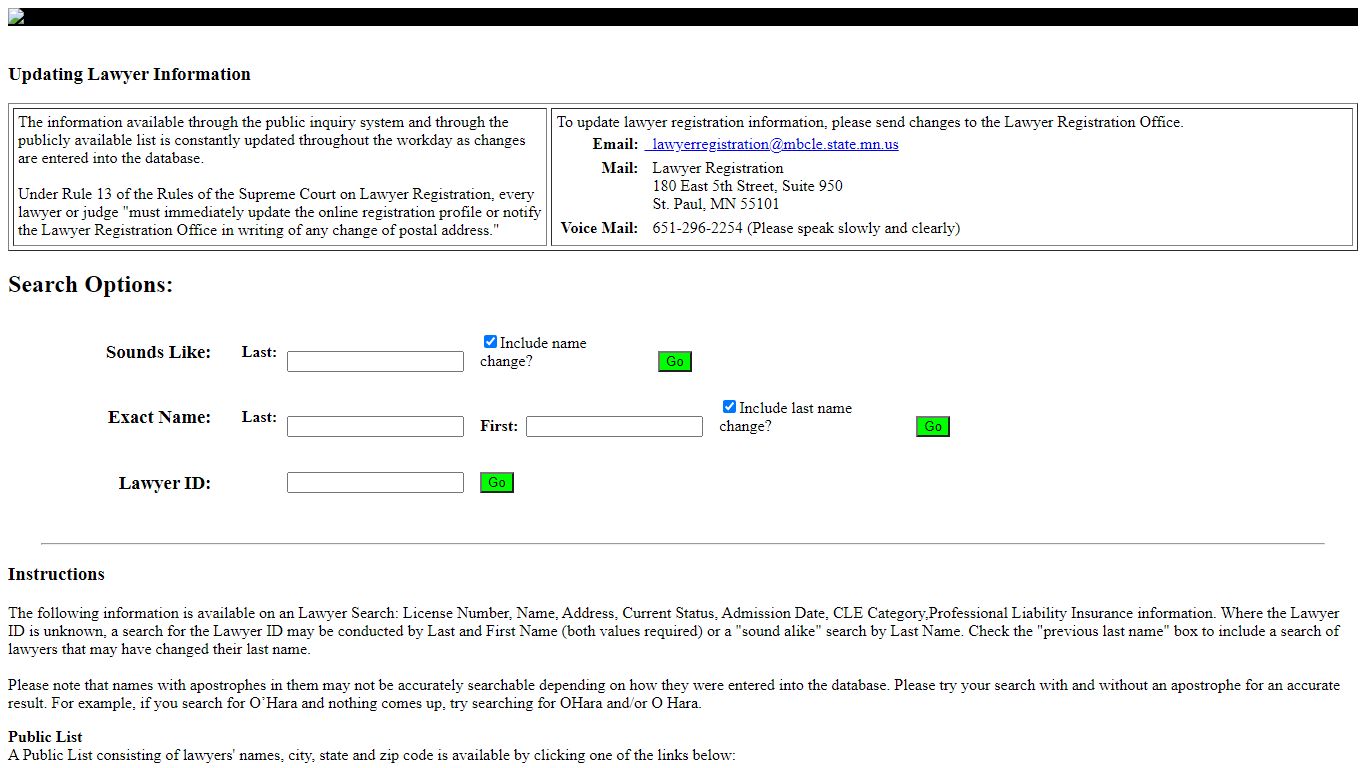The width and height of the screenshot is (1366, 768).
Task: Focus the Exact Name first name field
Action: click(x=614, y=426)
